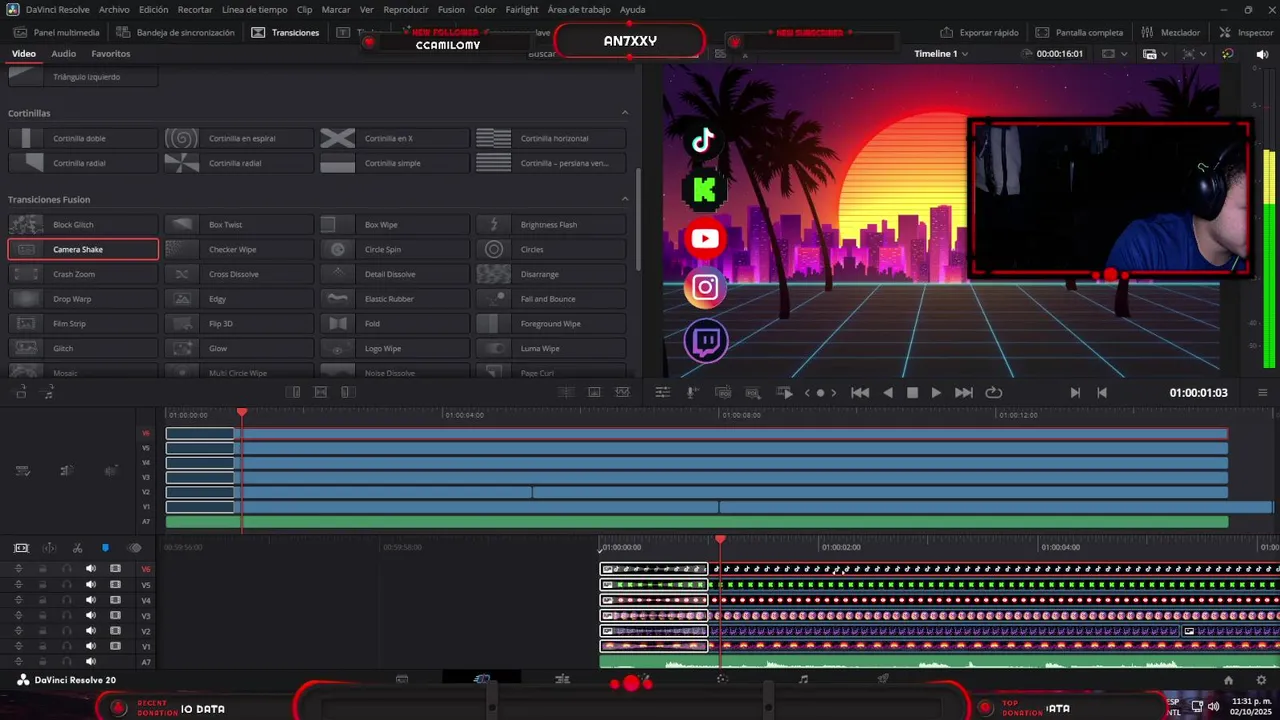This screenshot has height=720, width=1280.
Task: Switch to the Fairlight page icon
Action: click(803, 679)
